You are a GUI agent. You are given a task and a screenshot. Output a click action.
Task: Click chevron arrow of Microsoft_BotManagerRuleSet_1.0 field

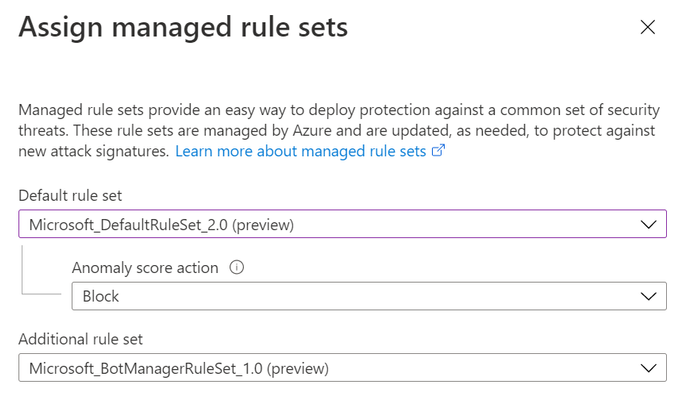pos(649,368)
